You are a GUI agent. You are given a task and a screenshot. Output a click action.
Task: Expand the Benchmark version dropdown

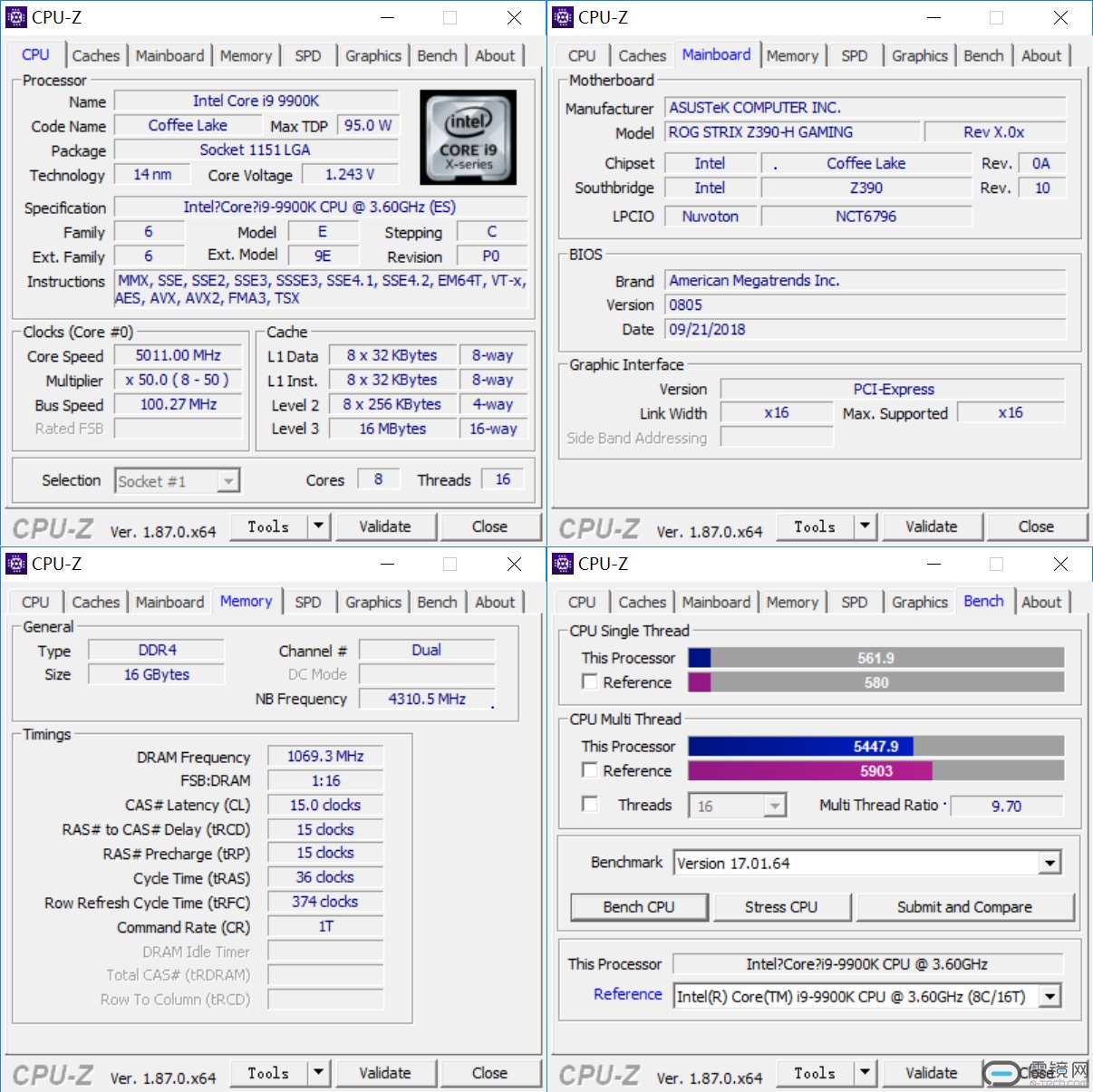point(1050,863)
